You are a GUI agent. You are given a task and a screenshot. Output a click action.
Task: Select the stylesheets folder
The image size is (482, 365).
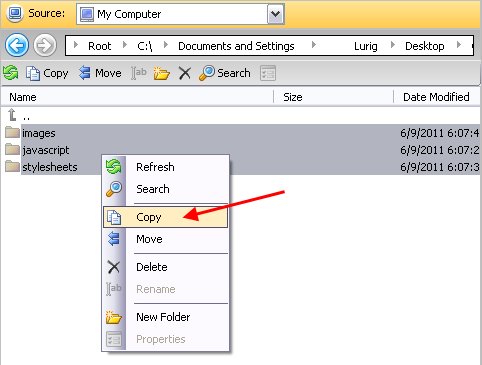[x=50, y=167]
